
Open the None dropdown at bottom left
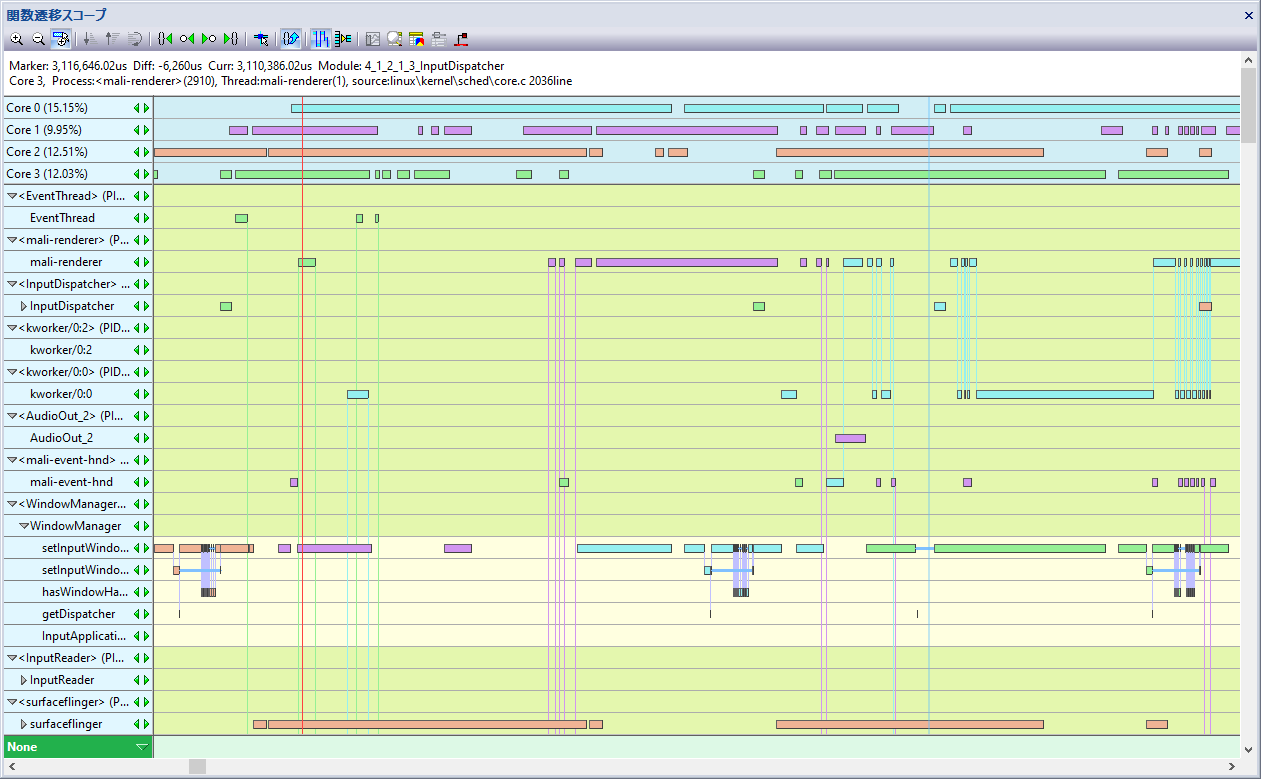142,747
